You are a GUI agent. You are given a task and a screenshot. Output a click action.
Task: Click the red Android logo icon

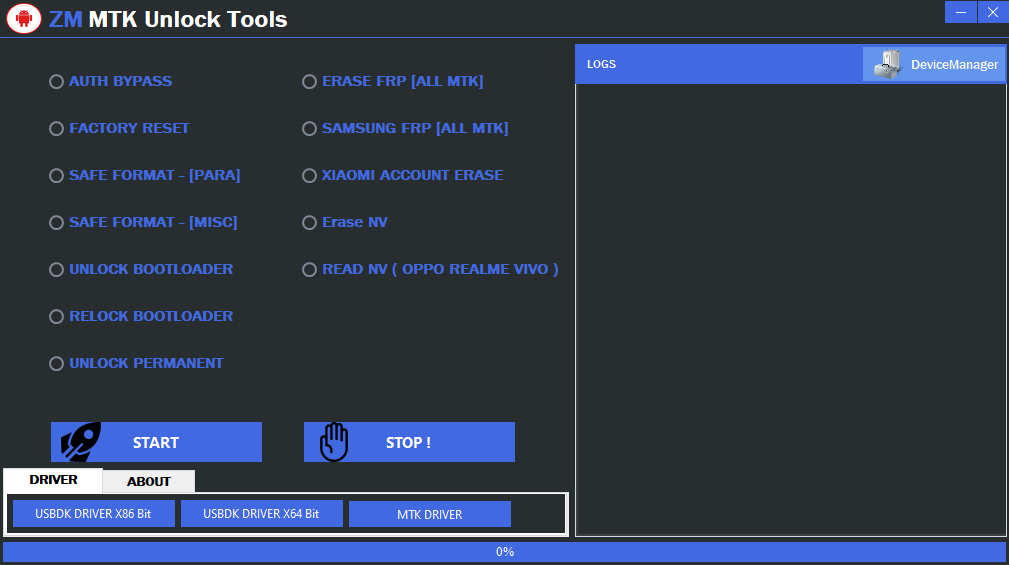coord(24,18)
